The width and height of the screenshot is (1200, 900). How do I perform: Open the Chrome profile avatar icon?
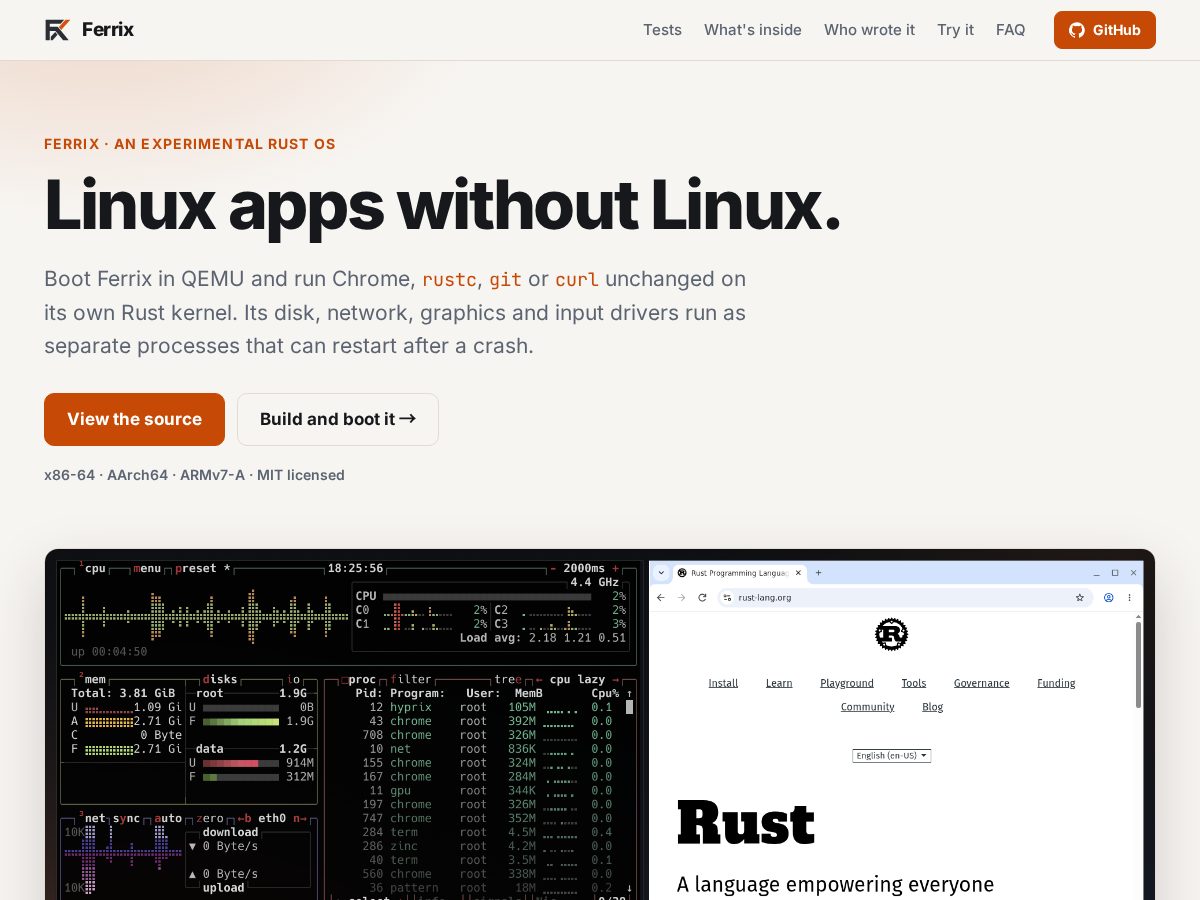[1108, 597]
